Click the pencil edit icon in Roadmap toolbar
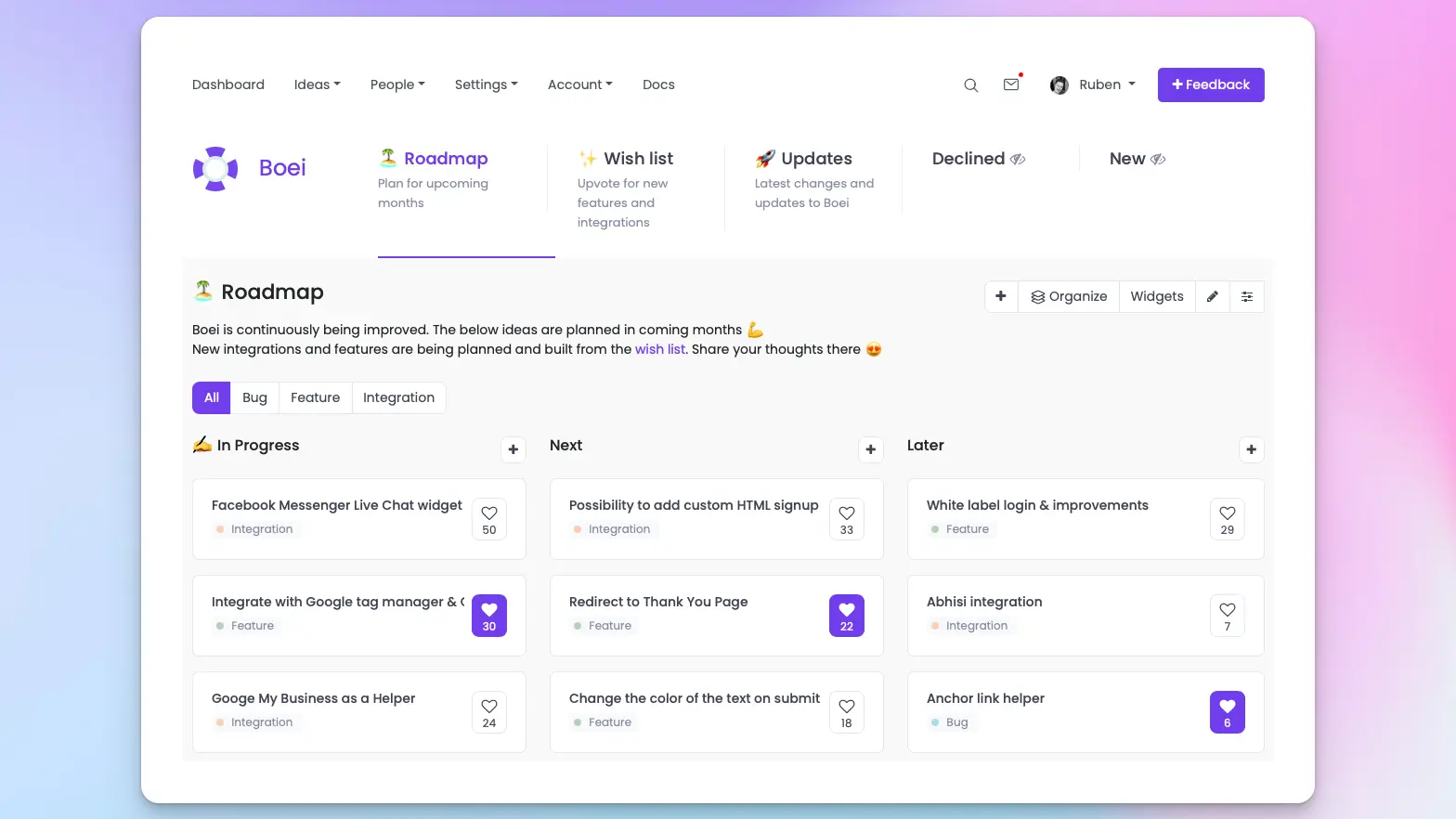Viewport: 1456px width, 819px height. coord(1212,297)
